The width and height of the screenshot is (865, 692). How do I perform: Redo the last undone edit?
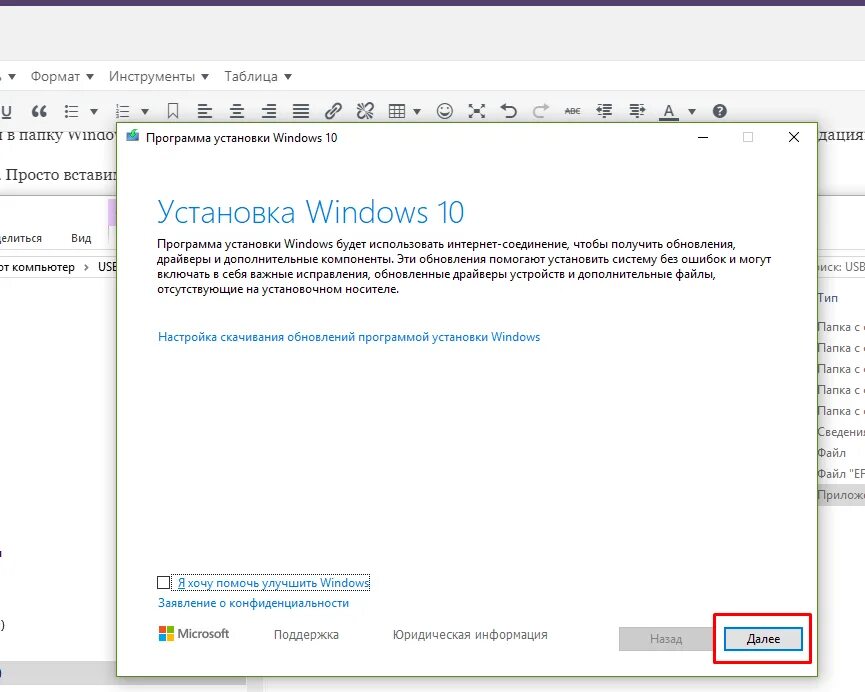(541, 111)
